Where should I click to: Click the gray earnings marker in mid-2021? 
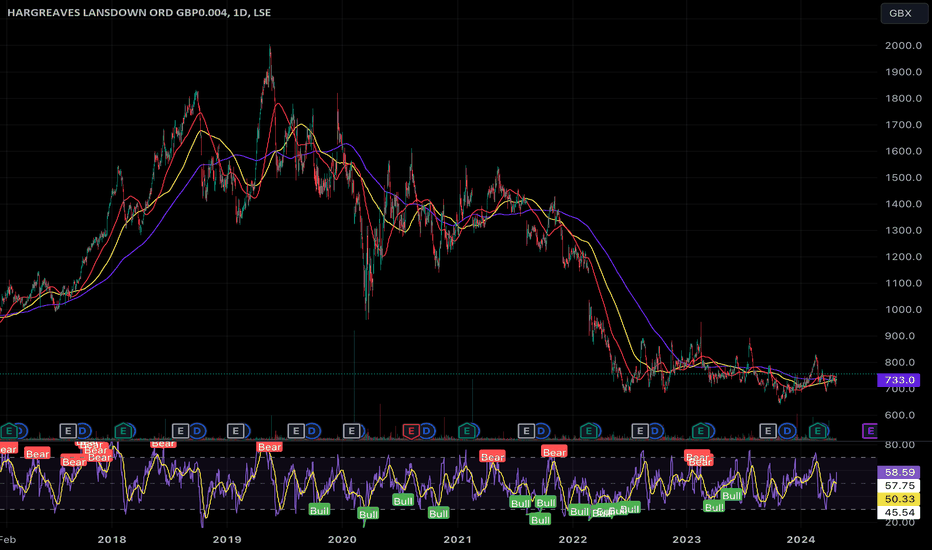526,430
